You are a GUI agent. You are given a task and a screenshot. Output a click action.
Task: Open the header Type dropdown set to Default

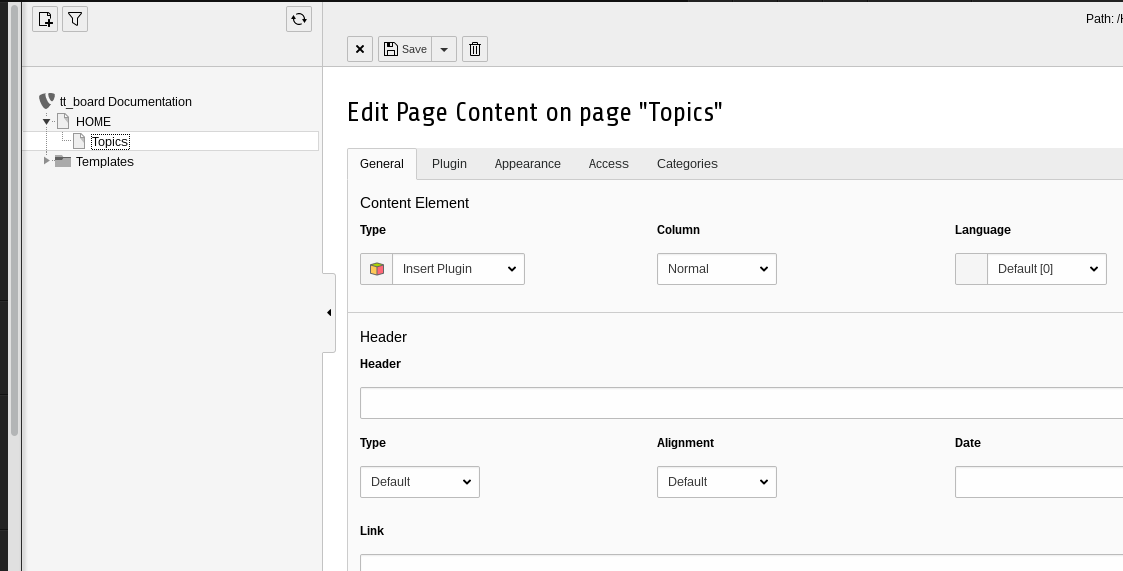point(420,482)
